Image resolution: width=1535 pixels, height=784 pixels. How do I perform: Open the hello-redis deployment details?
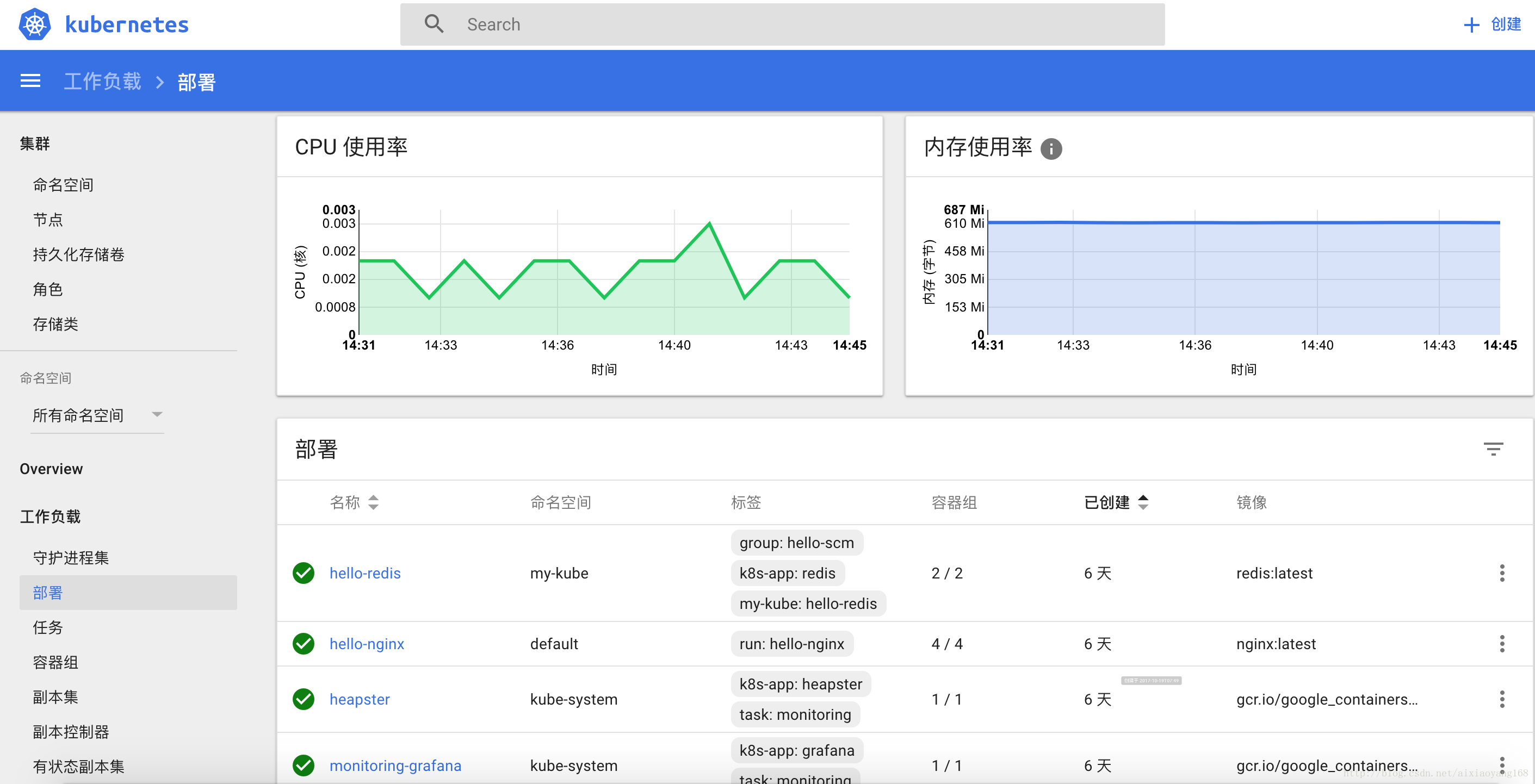point(364,573)
